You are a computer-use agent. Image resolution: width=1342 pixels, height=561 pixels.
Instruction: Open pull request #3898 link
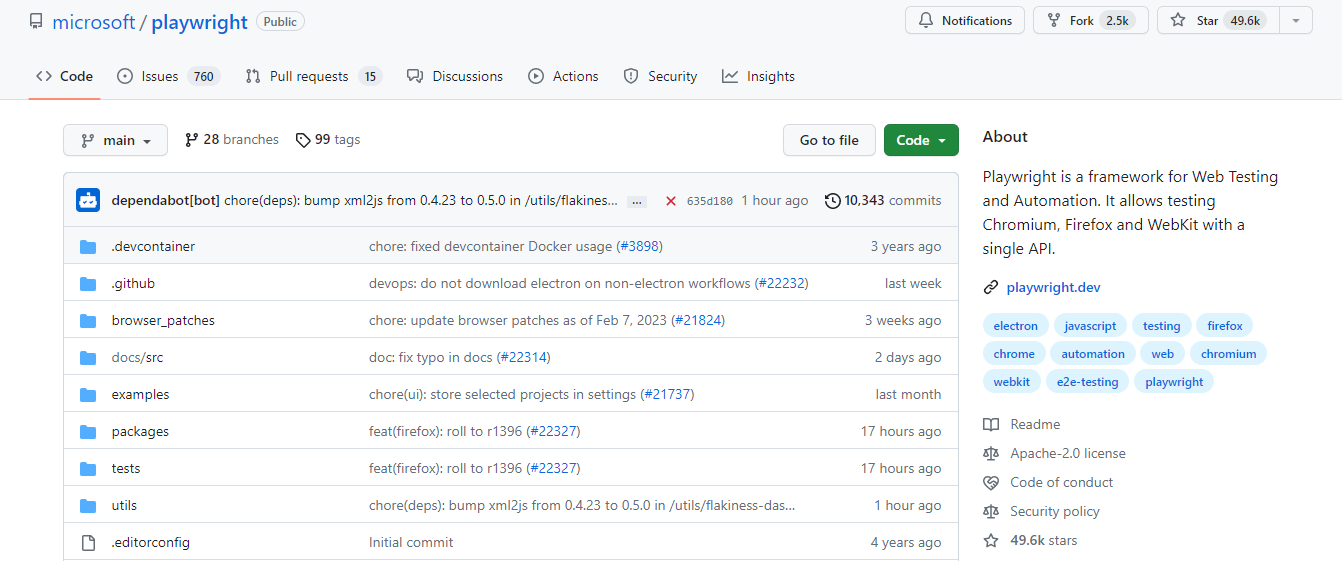coord(640,247)
